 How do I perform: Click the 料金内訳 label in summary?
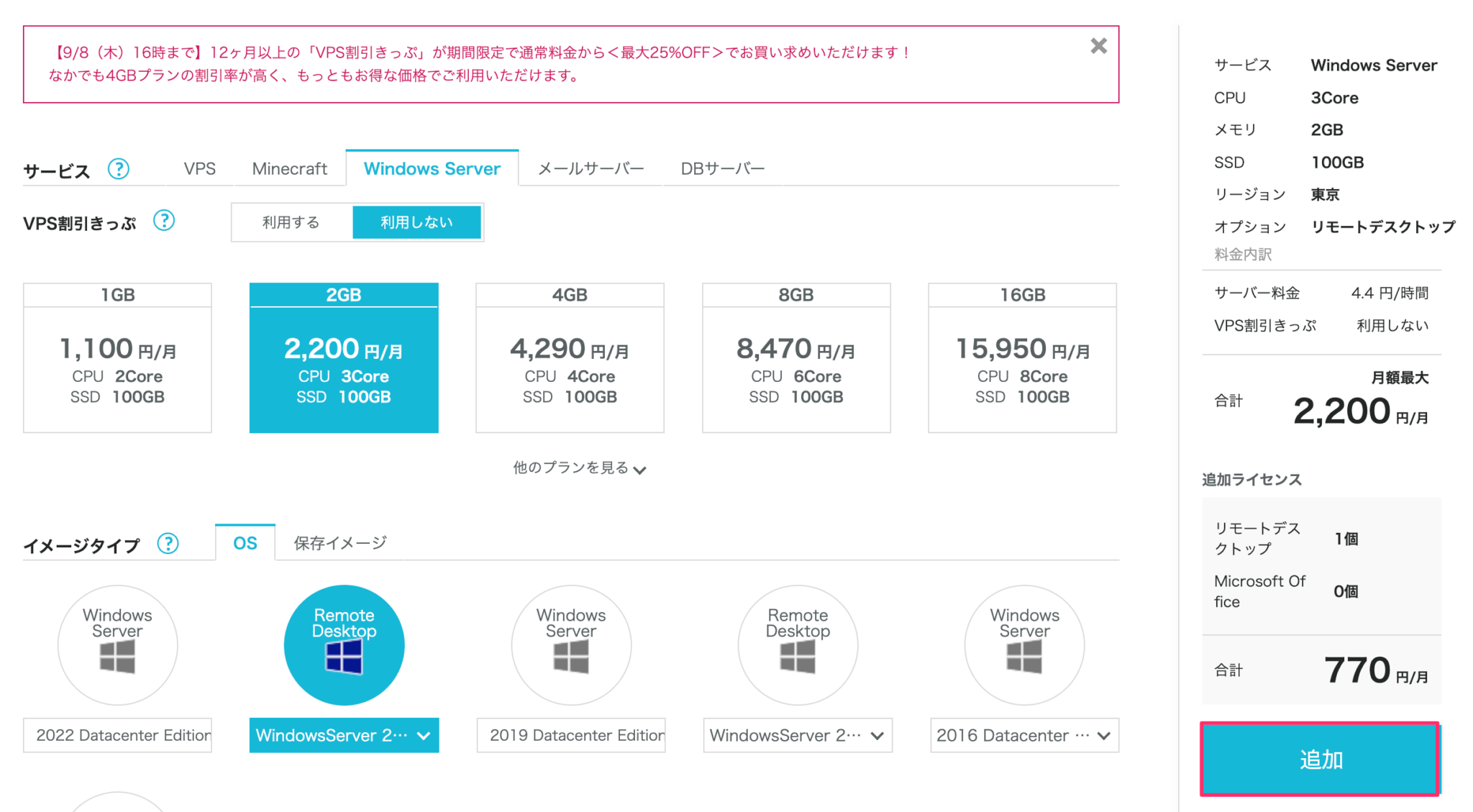1243,254
